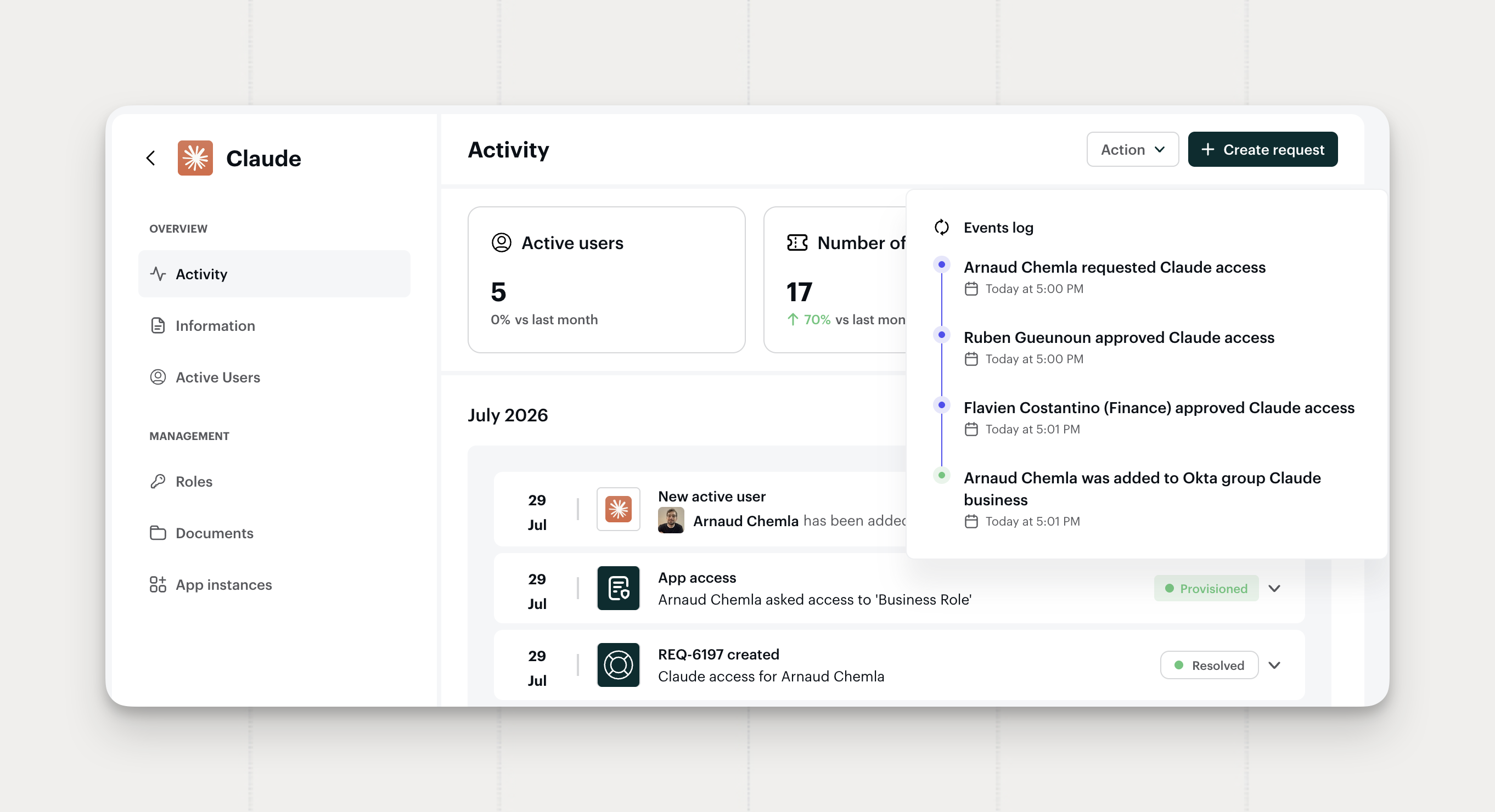Screen dimensions: 1495x812
Task: Click the App instances grid icon
Action: pyautogui.click(x=158, y=585)
